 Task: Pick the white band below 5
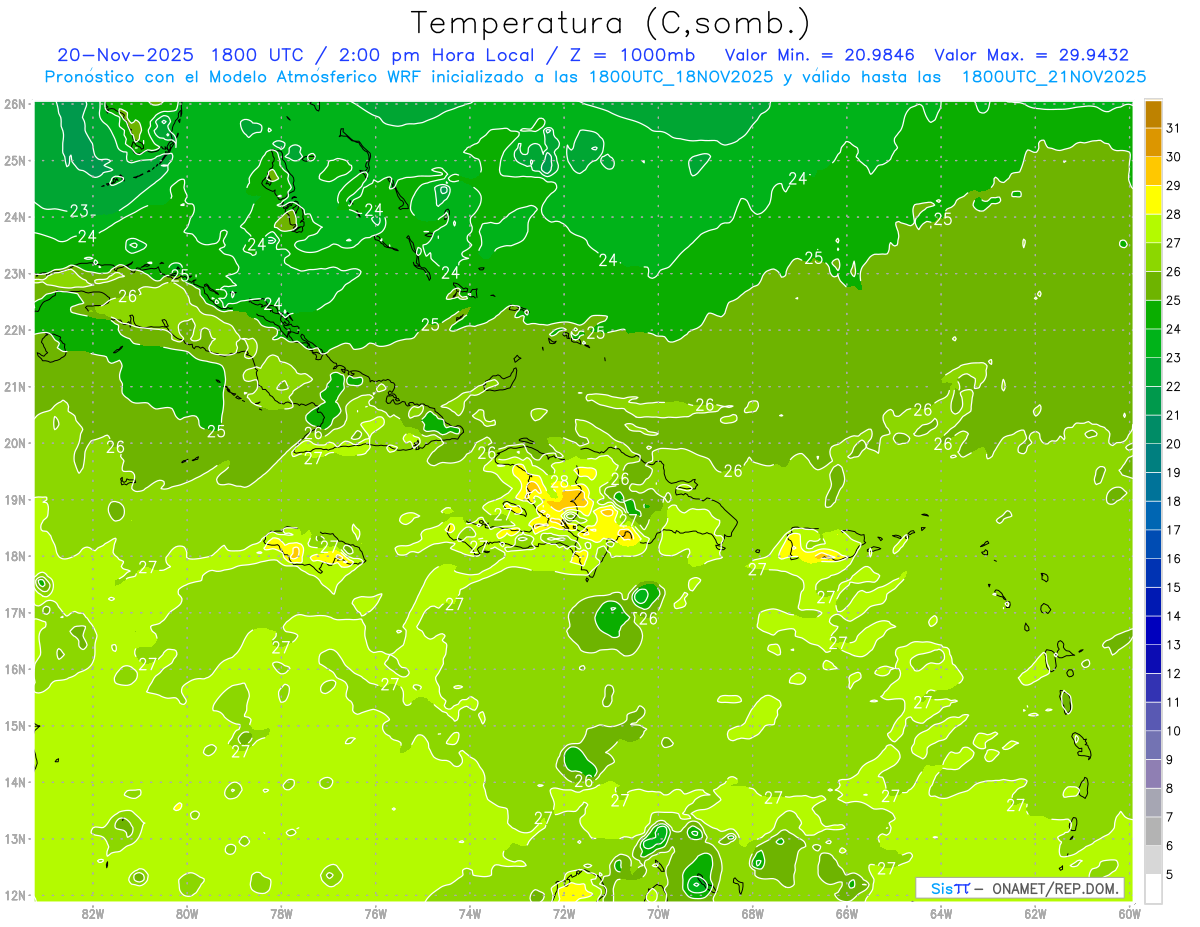[1154, 888]
